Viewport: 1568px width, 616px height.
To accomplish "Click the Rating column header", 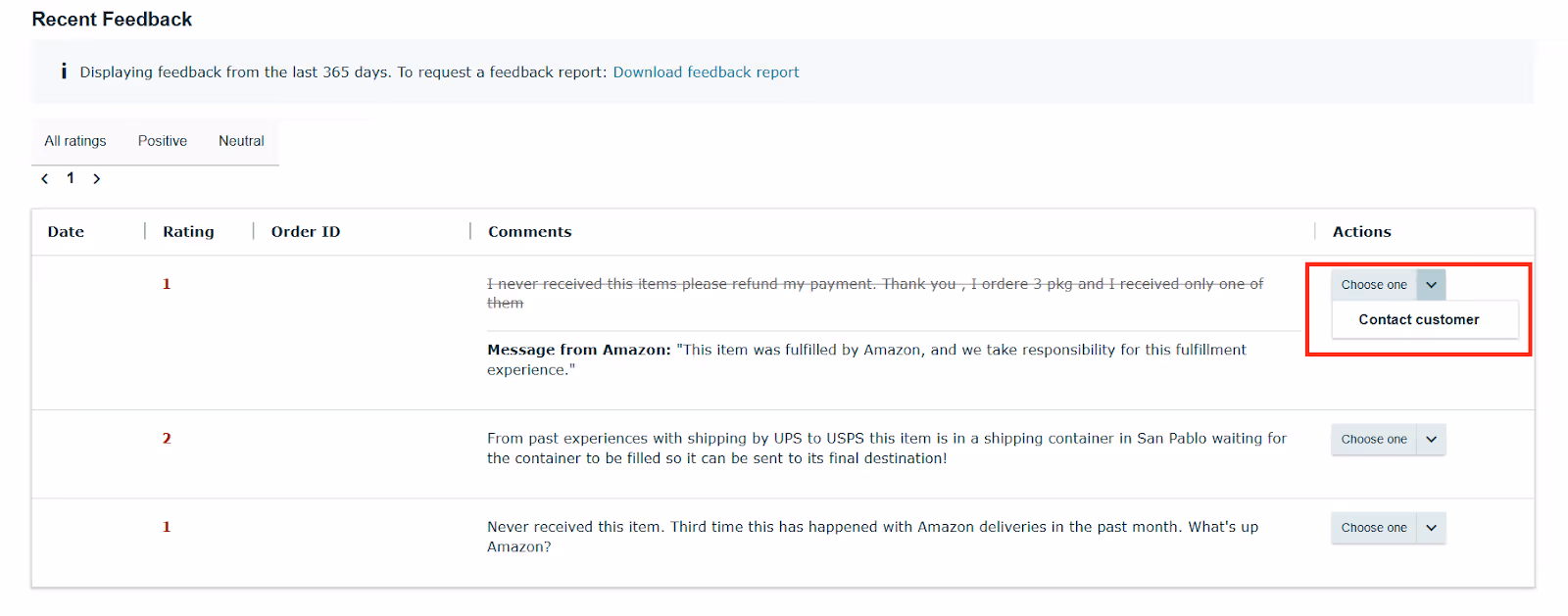I will (188, 232).
